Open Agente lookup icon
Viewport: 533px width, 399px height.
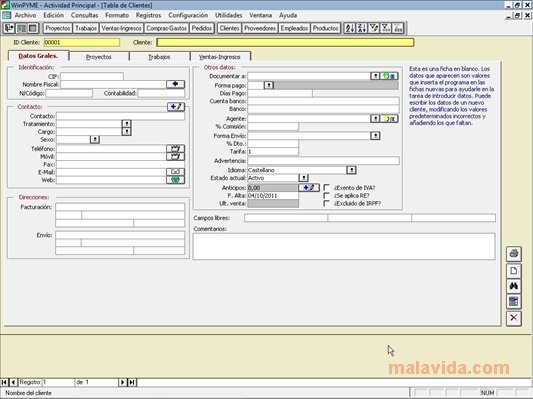point(389,119)
